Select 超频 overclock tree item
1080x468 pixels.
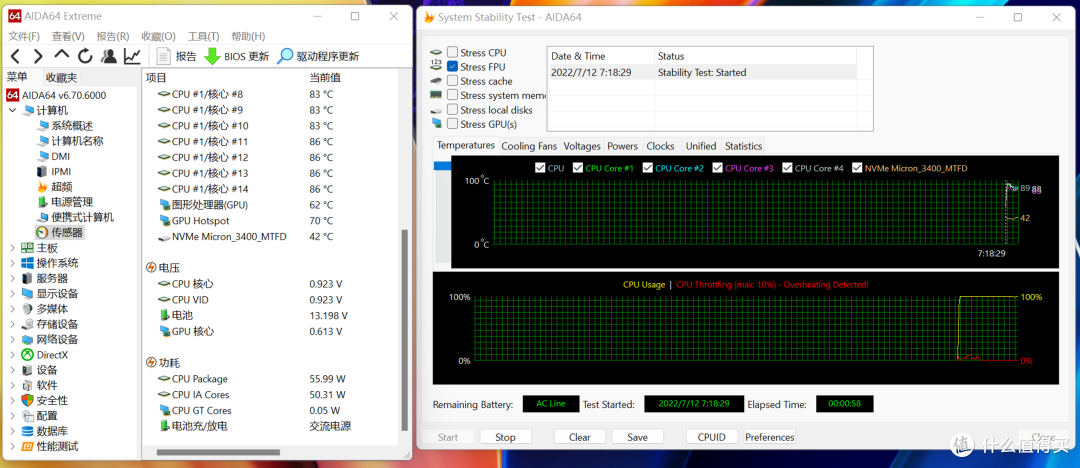[x=62, y=187]
